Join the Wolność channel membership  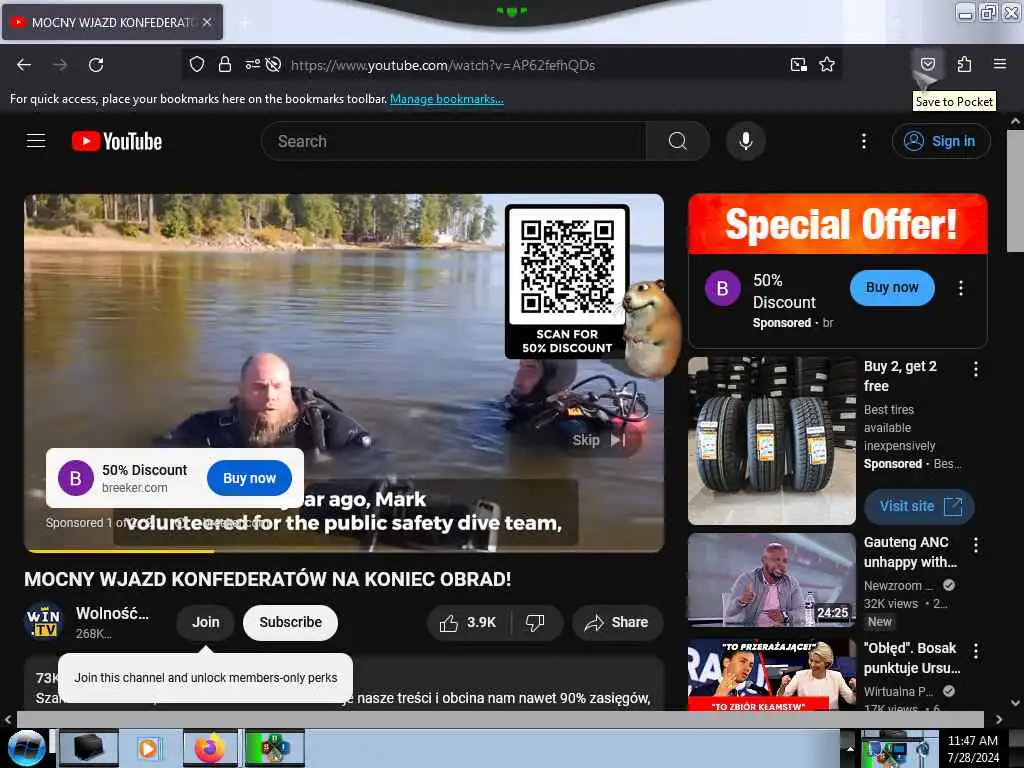pyautogui.click(x=206, y=622)
